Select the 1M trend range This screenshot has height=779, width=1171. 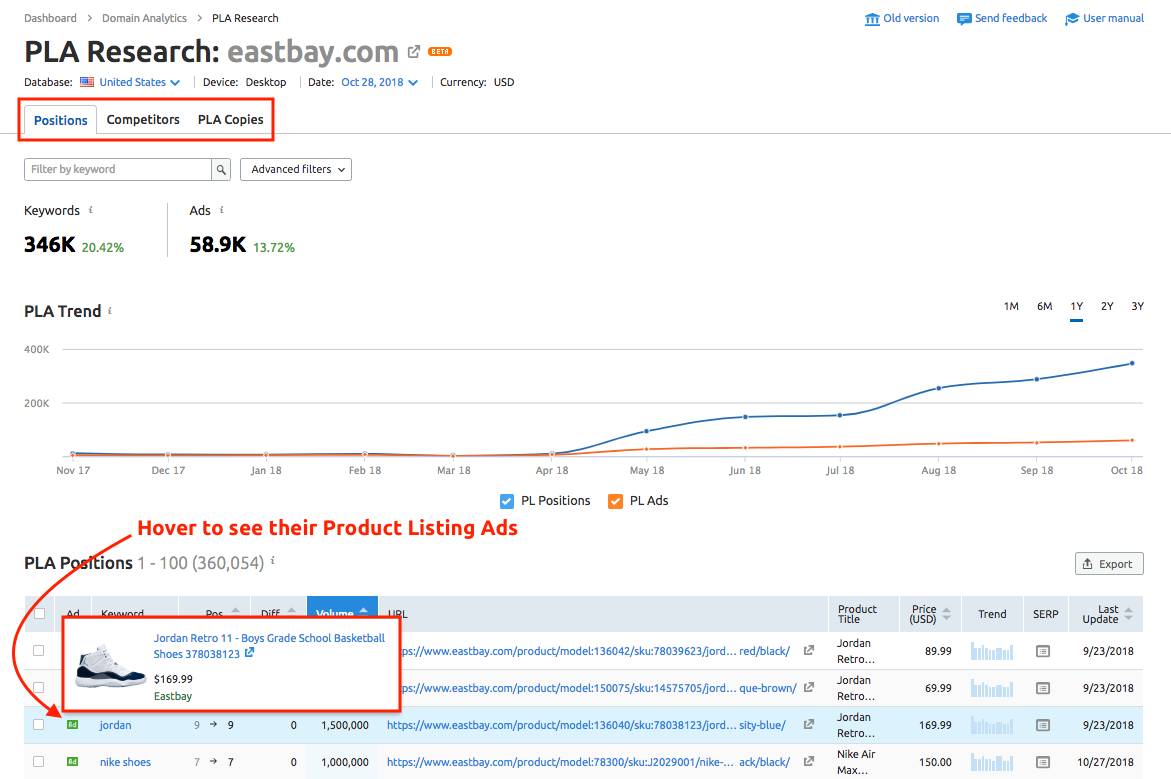[1011, 306]
